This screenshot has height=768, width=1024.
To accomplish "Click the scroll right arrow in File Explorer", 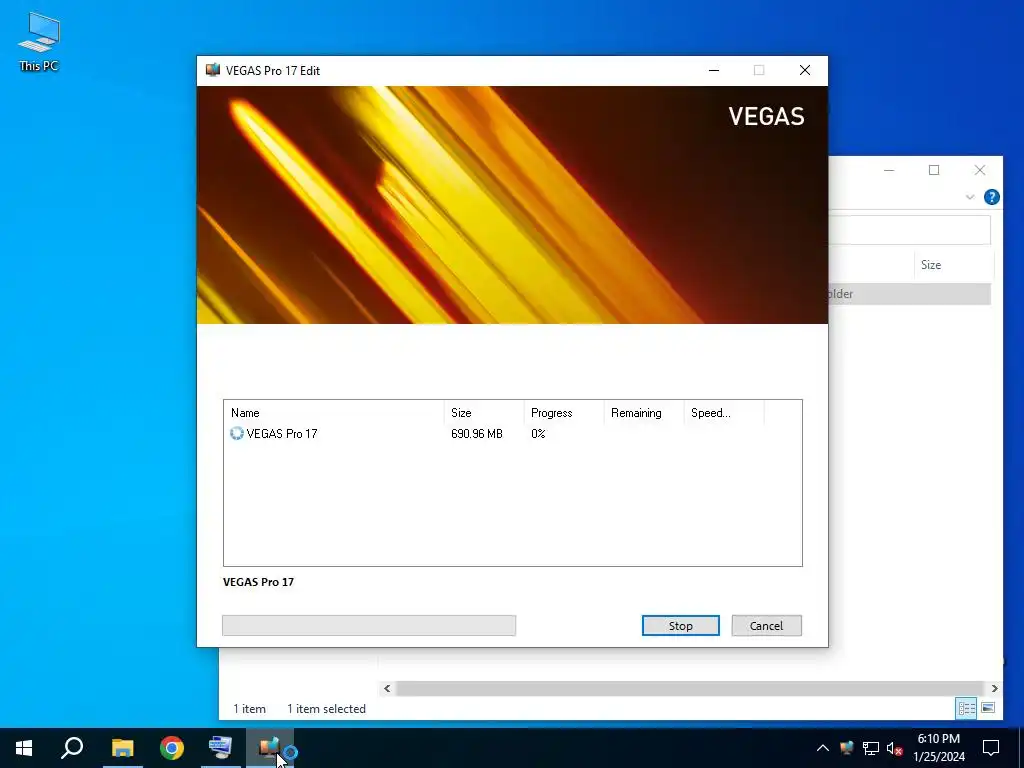I will (x=994, y=688).
